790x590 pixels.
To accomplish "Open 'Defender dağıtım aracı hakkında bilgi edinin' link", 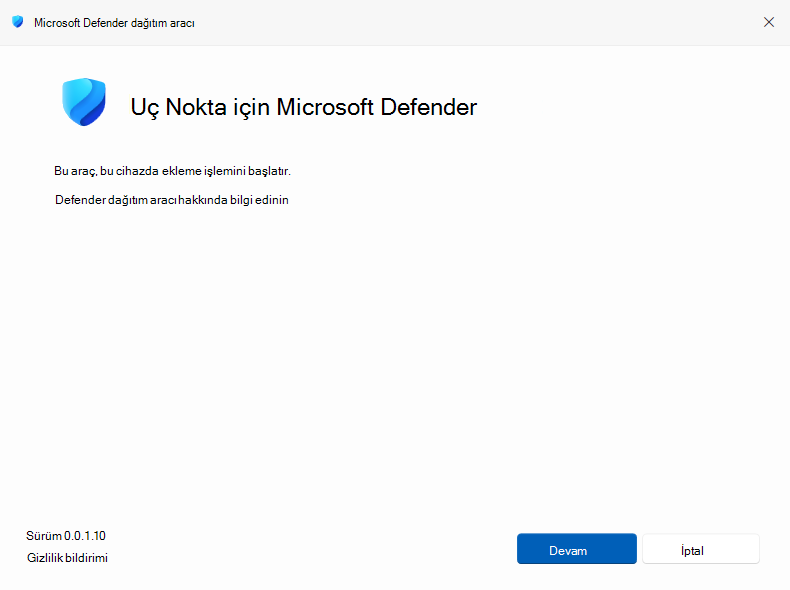I will tap(172, 200).
